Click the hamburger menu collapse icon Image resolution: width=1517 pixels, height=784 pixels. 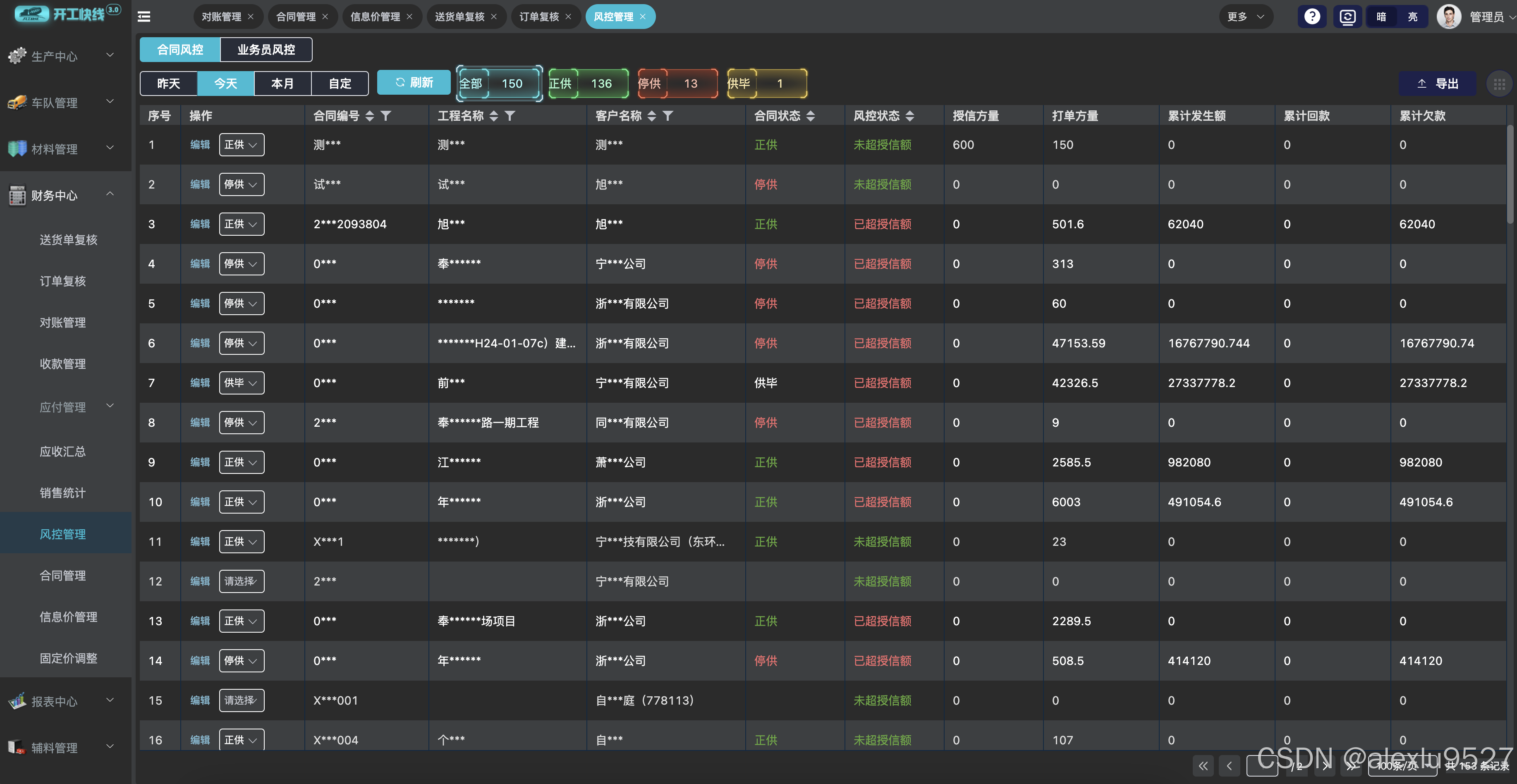tap(144, 17)
